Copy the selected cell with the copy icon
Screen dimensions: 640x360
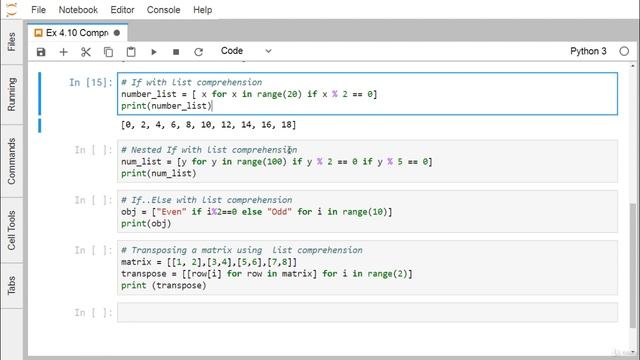coord(108,52)
